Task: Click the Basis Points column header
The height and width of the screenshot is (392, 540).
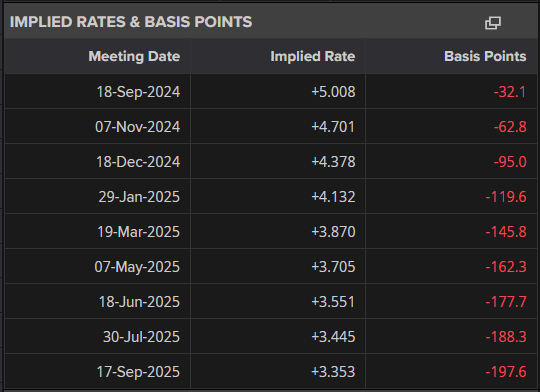Action: point(485,56)
